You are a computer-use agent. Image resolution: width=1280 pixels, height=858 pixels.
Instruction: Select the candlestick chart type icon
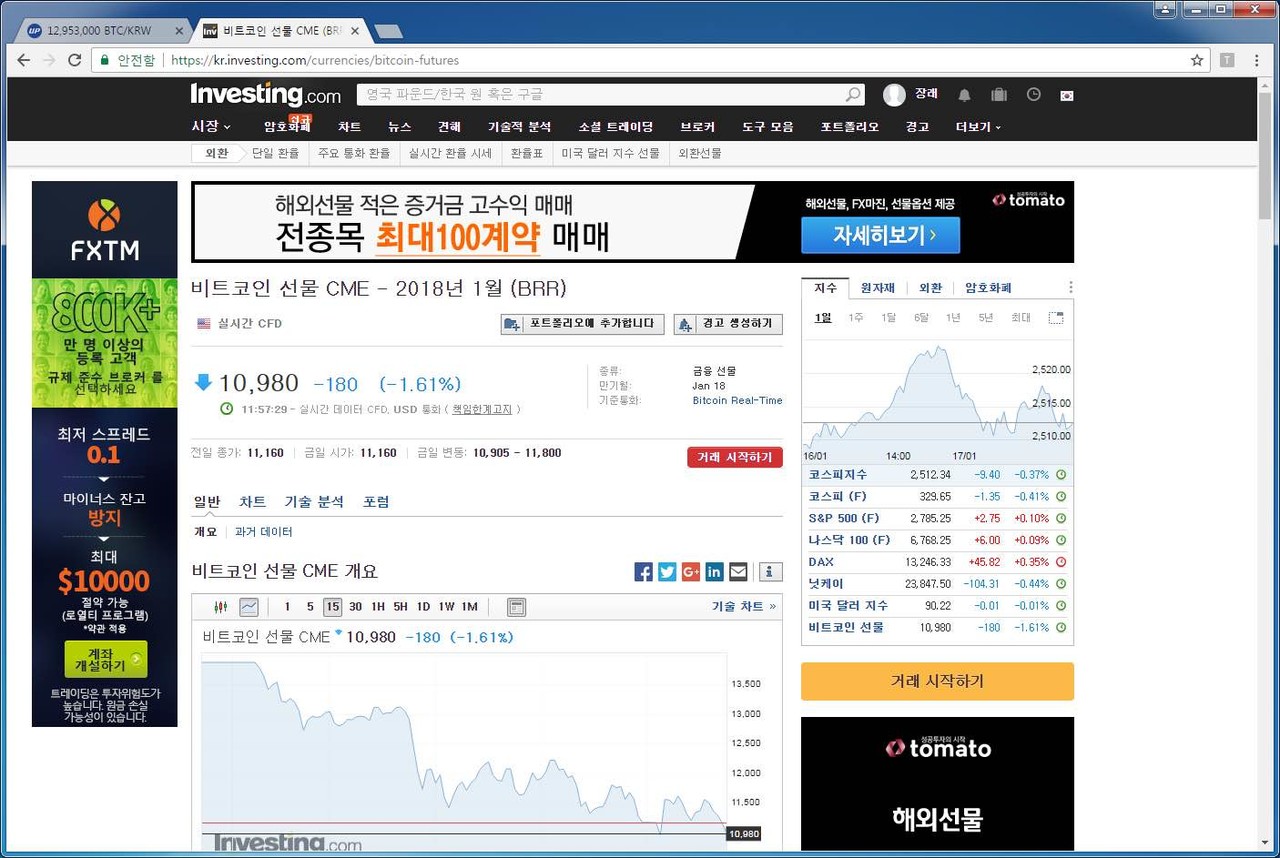tap(221, 606)
